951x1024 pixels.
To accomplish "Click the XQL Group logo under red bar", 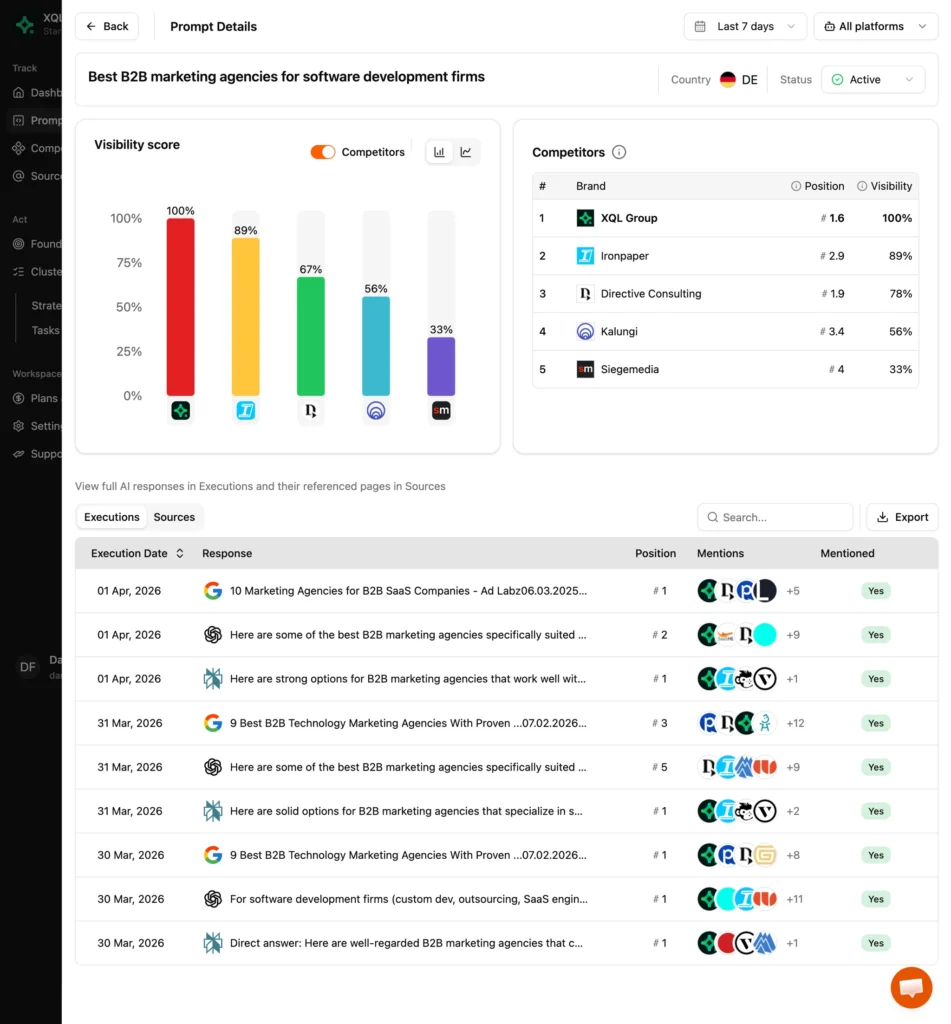I will coord(180,410).
